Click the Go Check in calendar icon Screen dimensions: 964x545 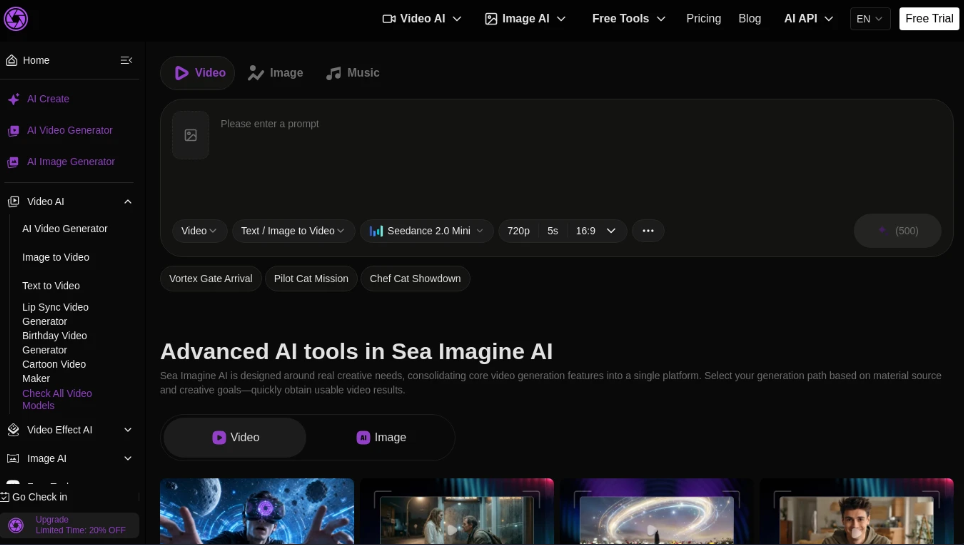[5, 497]
